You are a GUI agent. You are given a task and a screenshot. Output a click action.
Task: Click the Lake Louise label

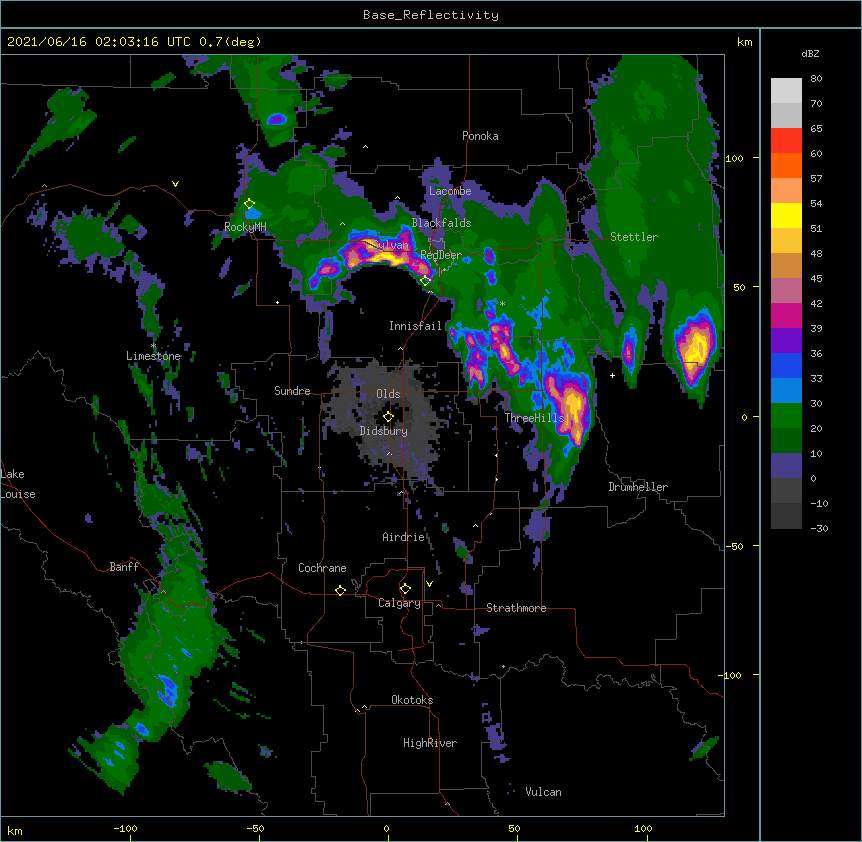click(x=17, y=484)
